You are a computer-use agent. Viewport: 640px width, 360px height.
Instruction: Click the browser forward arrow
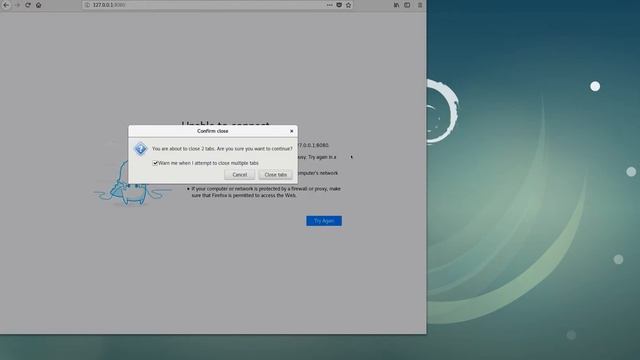click(x=17, y=5)
